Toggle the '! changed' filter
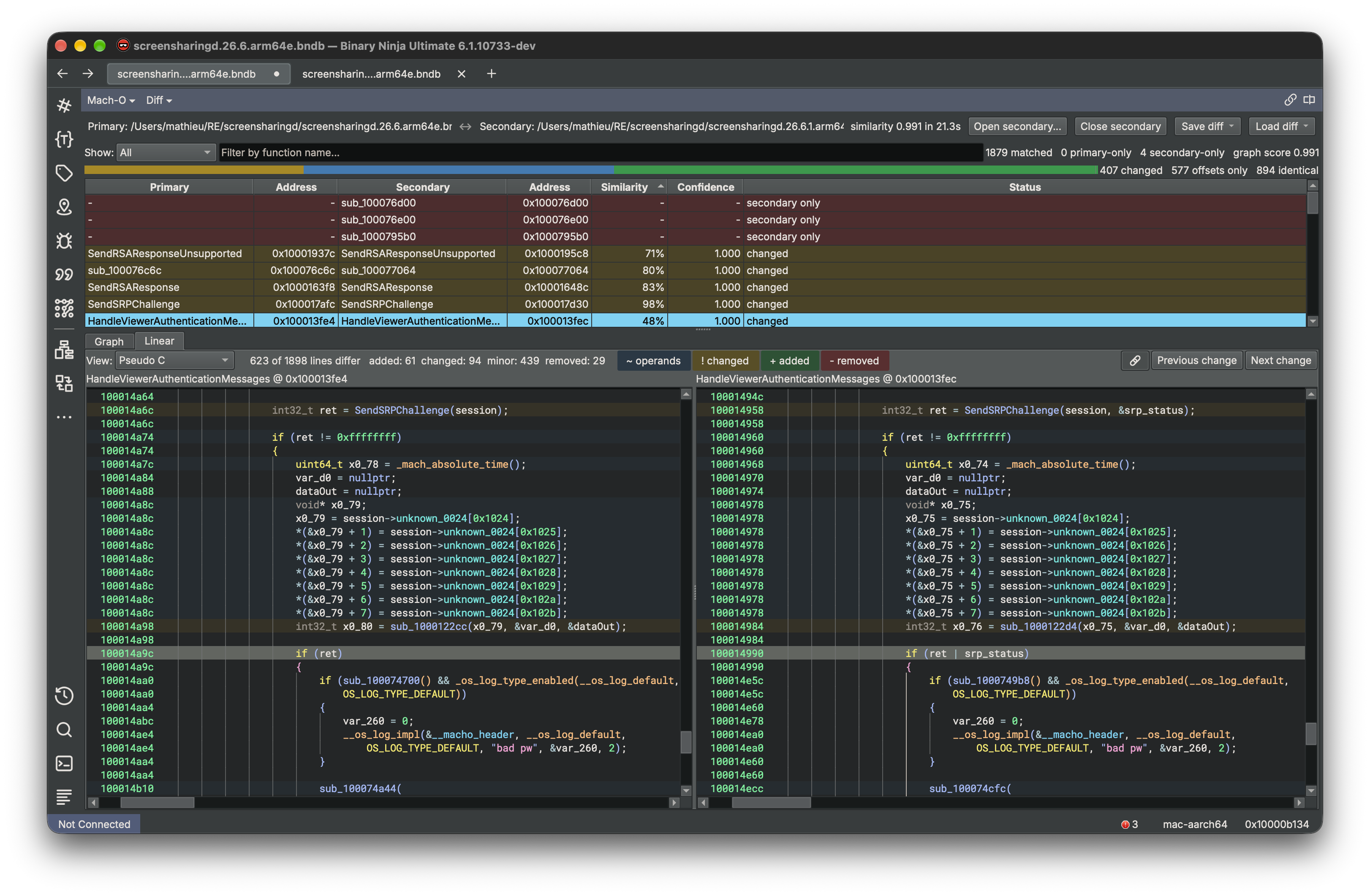The height and width of the screenshot is (896, 1370). tap(725, 361)
